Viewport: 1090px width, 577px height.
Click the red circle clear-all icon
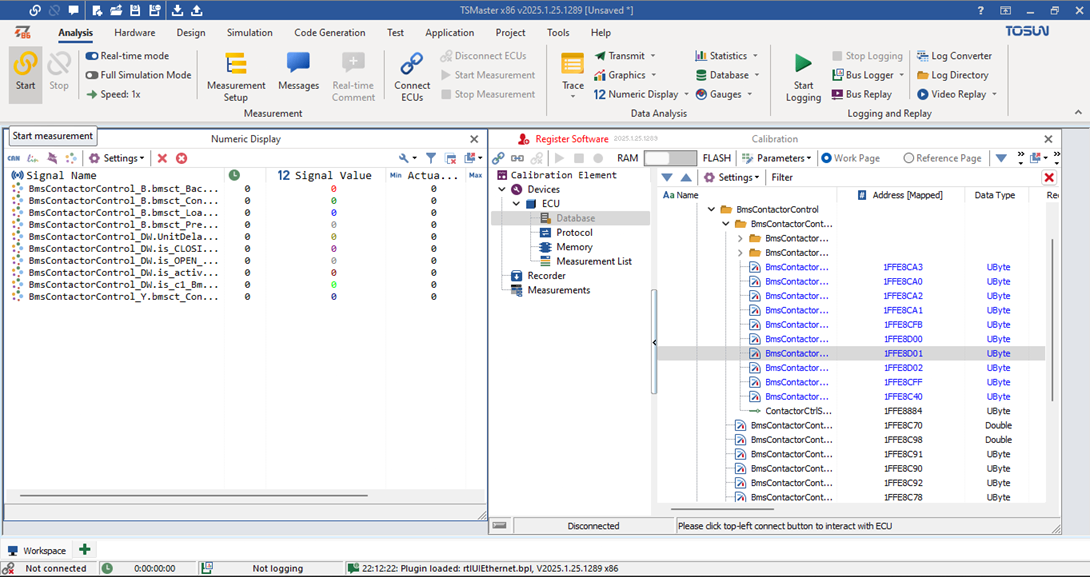point(181,159)
